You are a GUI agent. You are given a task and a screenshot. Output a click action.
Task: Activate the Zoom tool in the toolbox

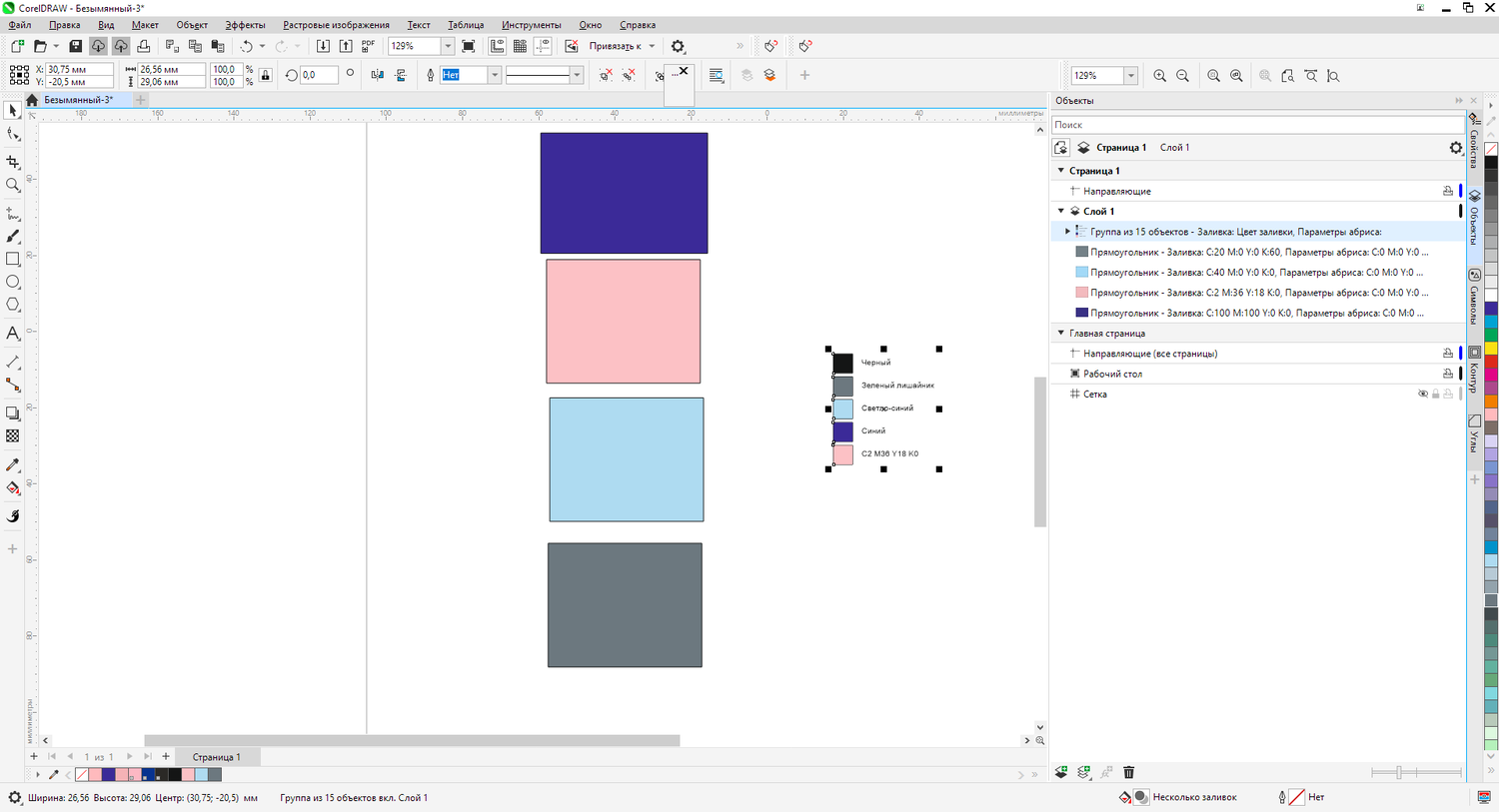pos(13,185)
